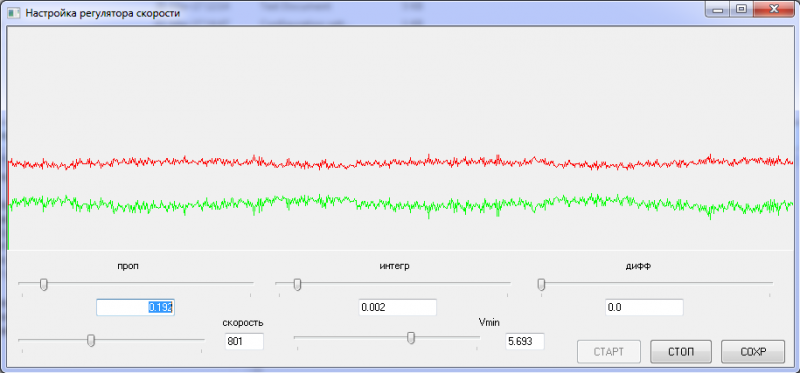The height and width of the screenshot is (373, 800).
Task: Click the СТОП button
Action: 681,352
